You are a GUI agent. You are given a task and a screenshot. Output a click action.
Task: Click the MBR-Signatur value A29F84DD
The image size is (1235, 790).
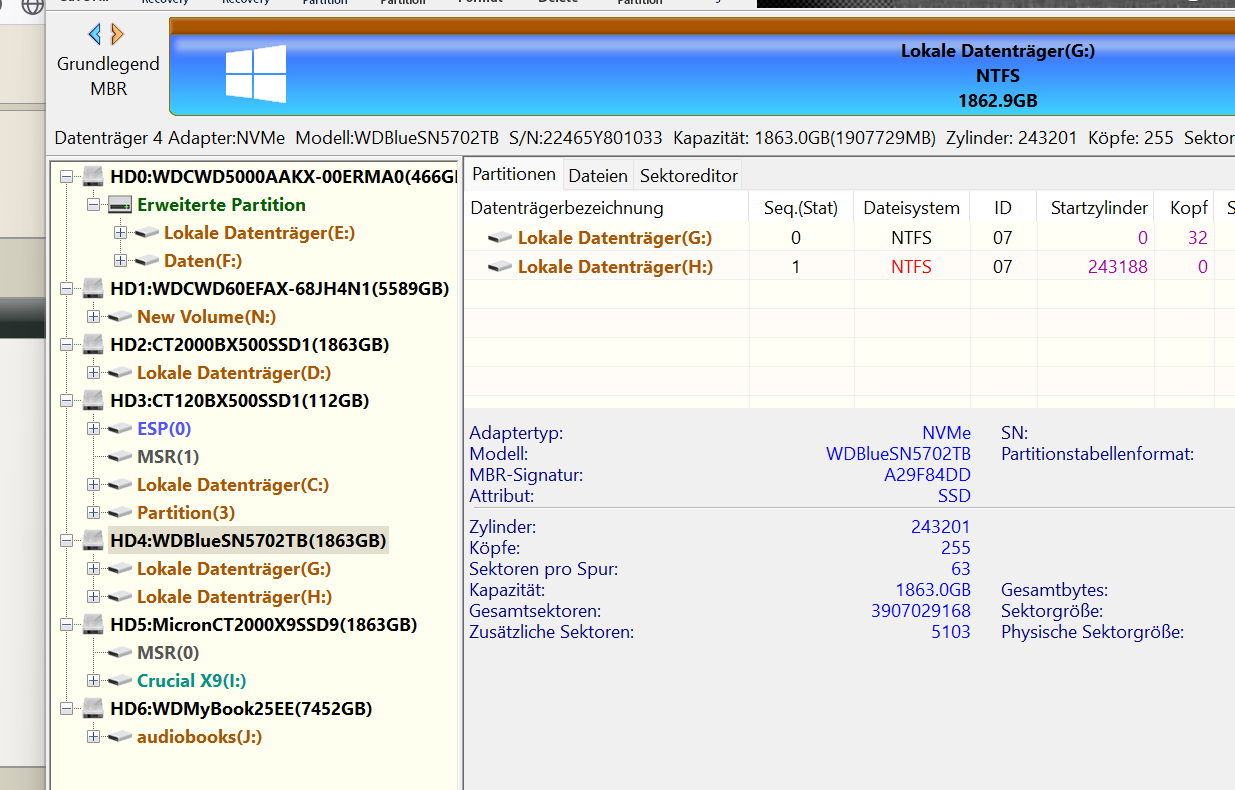(927, 475)
